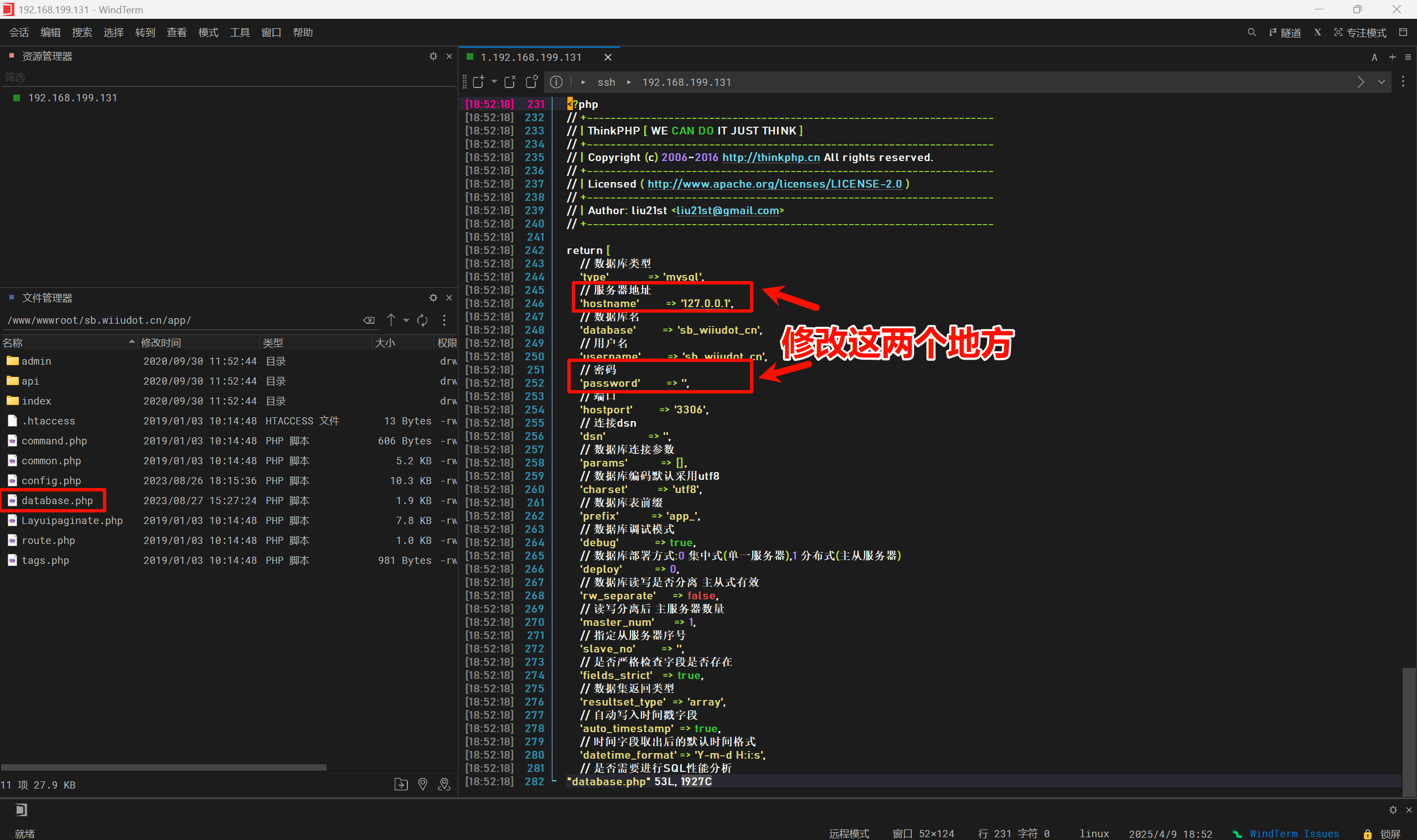
Task: Switch to the 1.192.168.199.131 session tab
Action: tap(530, 57)
